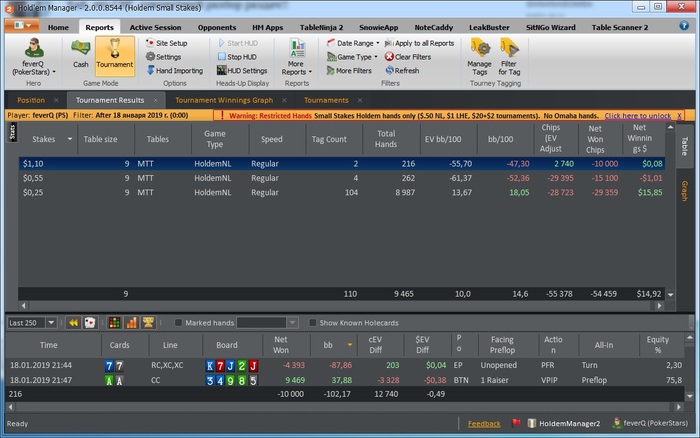This screenshot has height=438, width=700.
Task: Open the Opponents tab
Action: 217,27
